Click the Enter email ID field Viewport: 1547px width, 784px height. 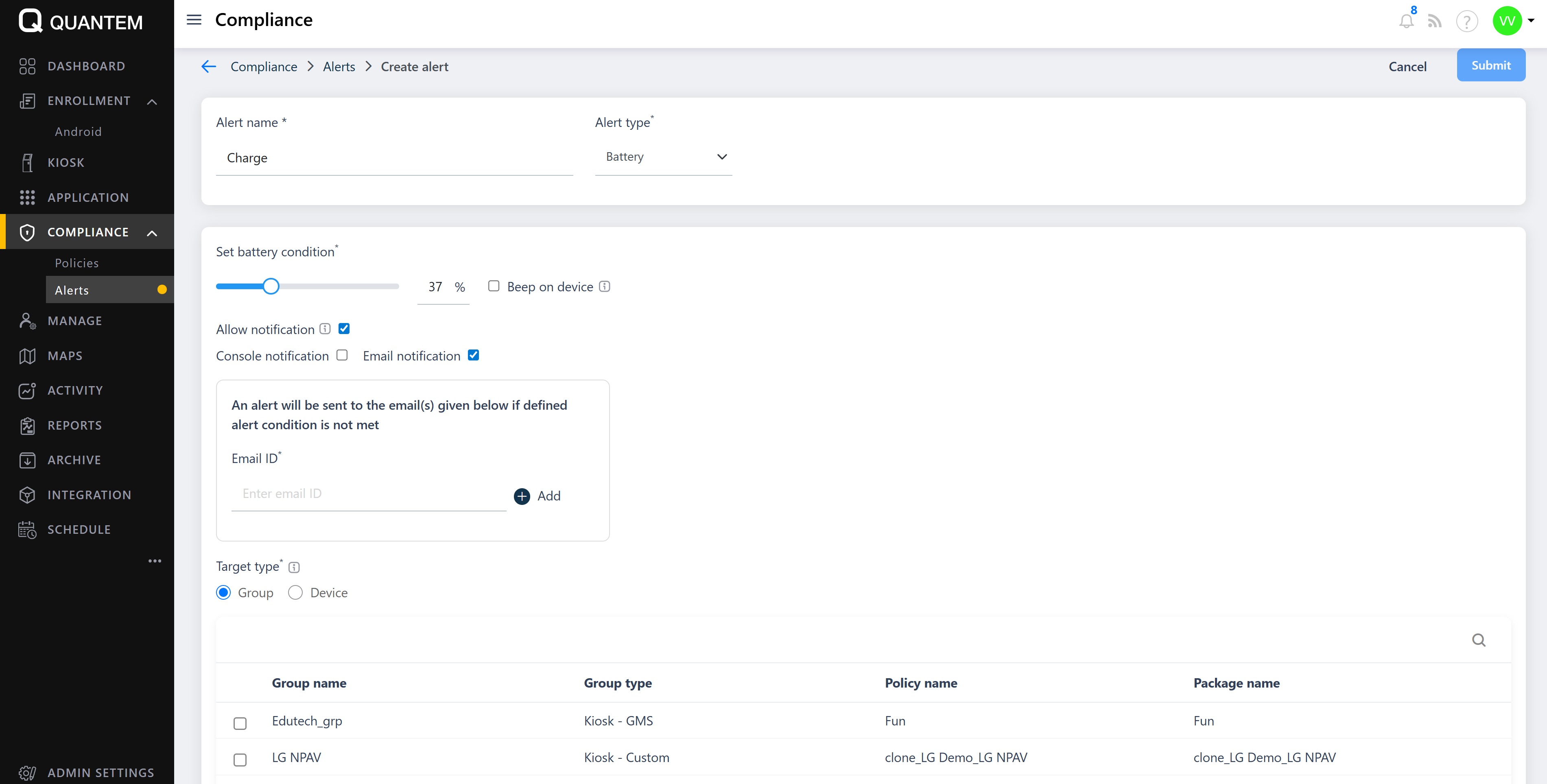point(368,494)
